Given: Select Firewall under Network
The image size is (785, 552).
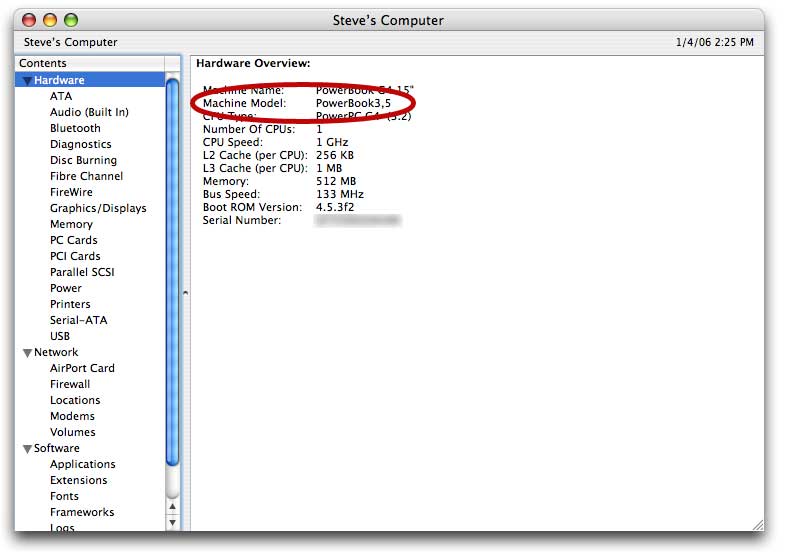Looking at the screenshot, I should (x=70, y=384).
